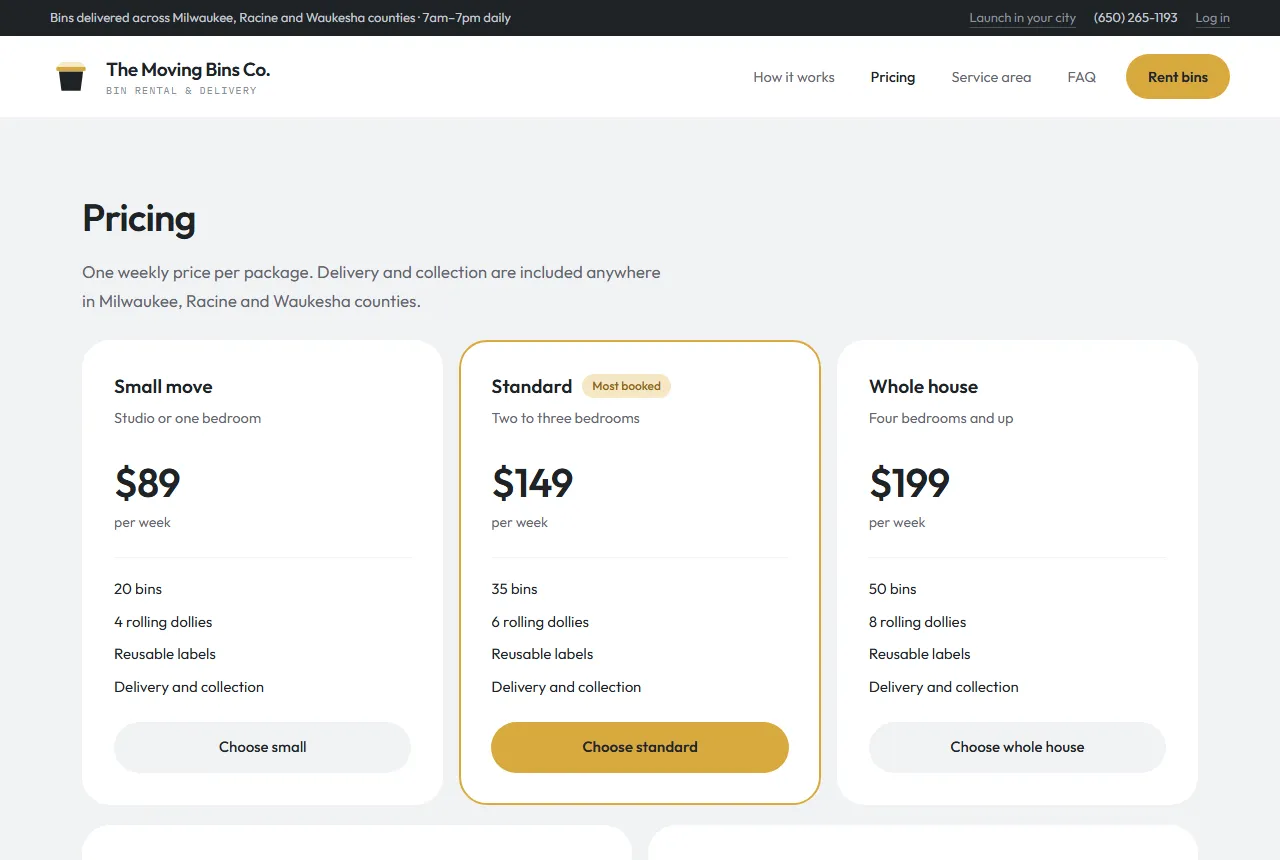Viewport: 1280px width, 860px height.
Task: Go to the Pricing nav item
Action: [x=893, y=77]
